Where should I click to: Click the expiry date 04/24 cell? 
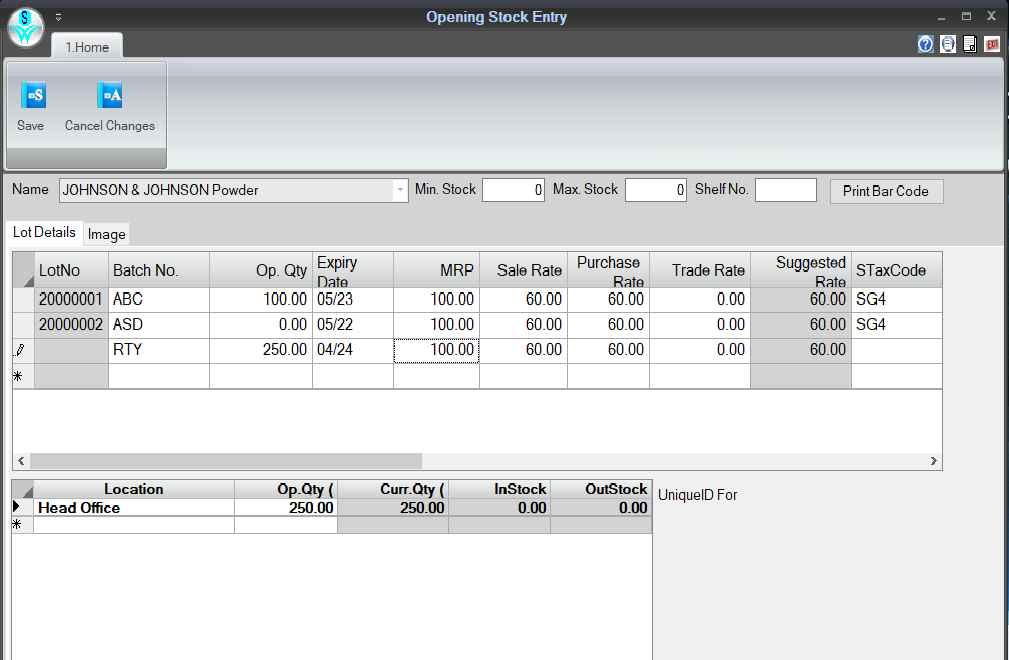(353, 351)
